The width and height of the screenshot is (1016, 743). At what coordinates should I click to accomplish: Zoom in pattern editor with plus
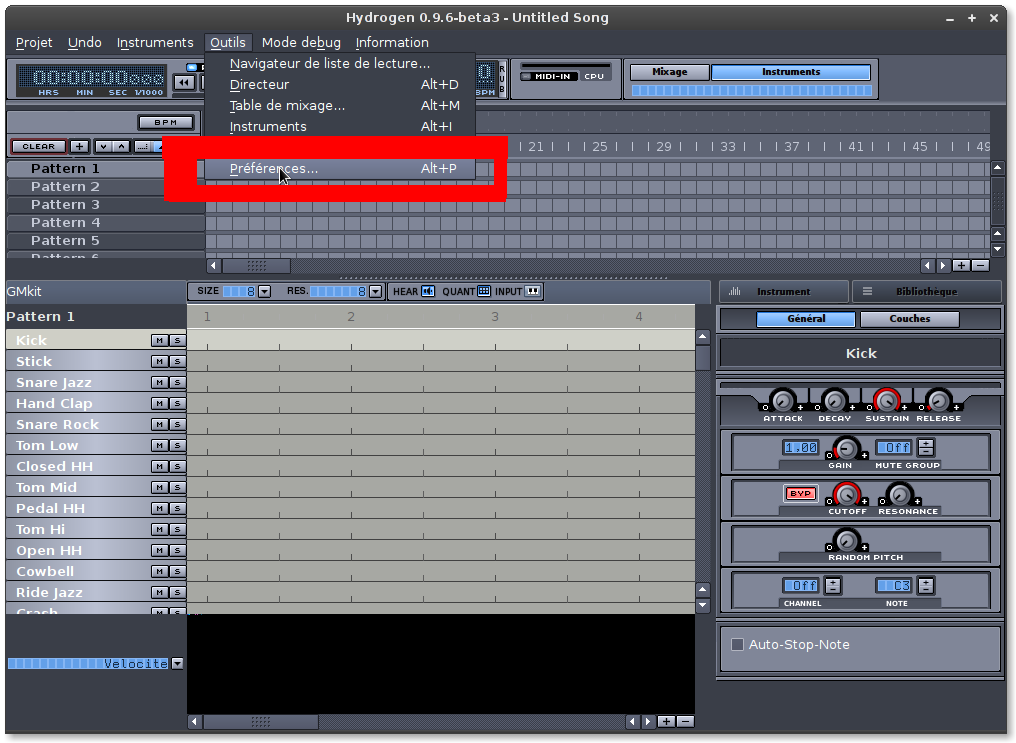667,722
